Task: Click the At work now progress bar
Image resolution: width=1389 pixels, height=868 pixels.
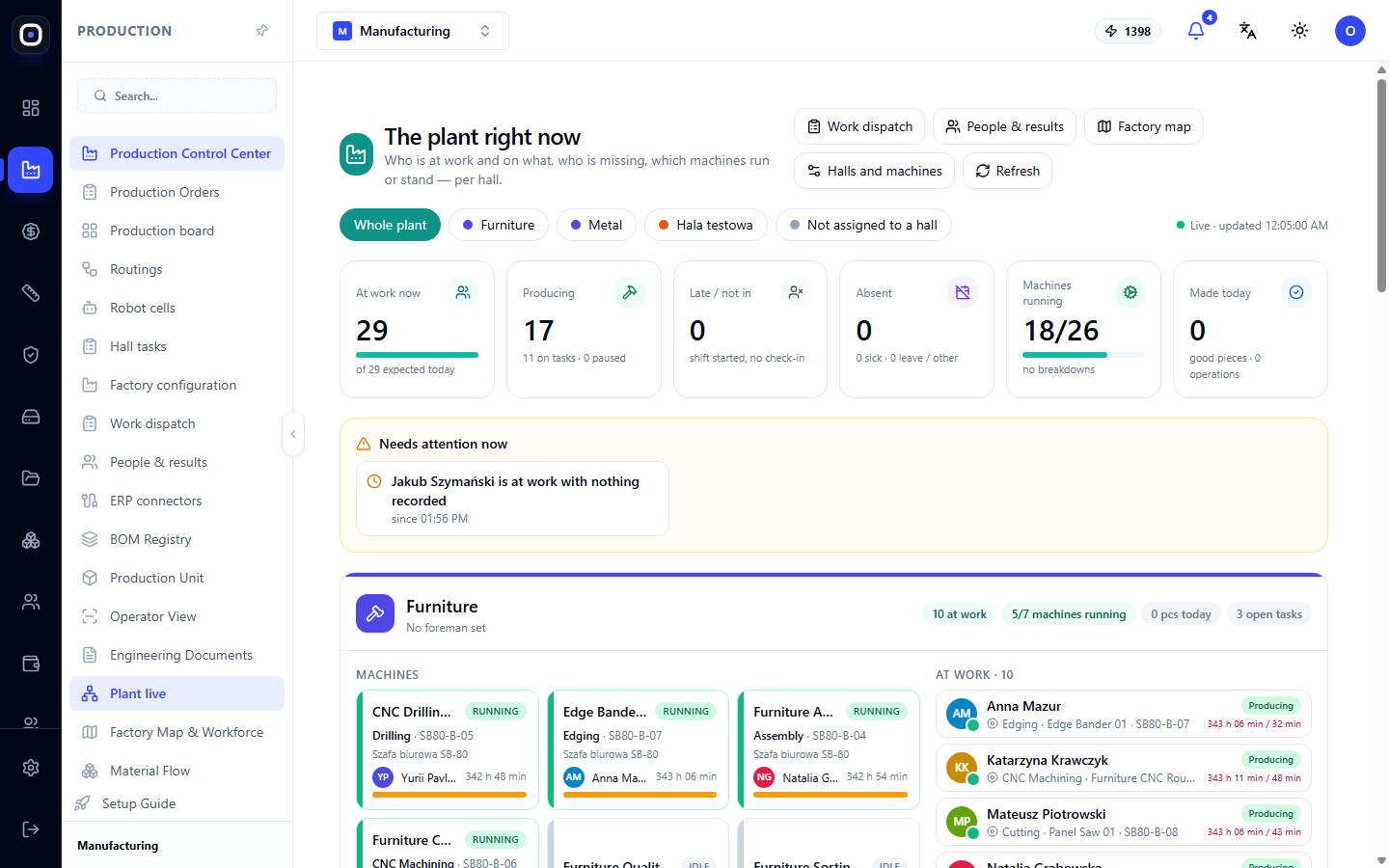Action: pos(417,355)
